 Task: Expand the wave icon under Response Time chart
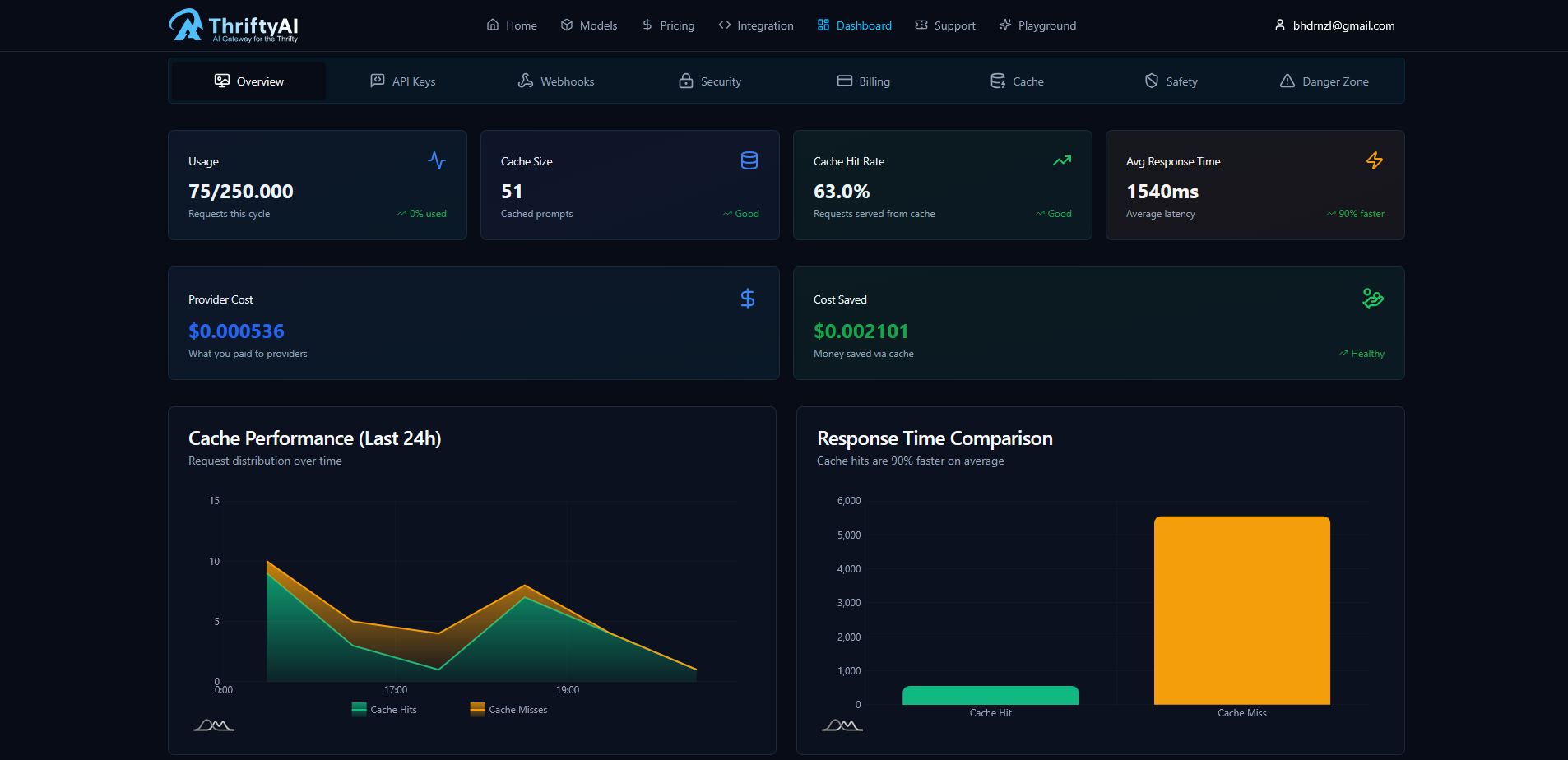tap(842, 725)
